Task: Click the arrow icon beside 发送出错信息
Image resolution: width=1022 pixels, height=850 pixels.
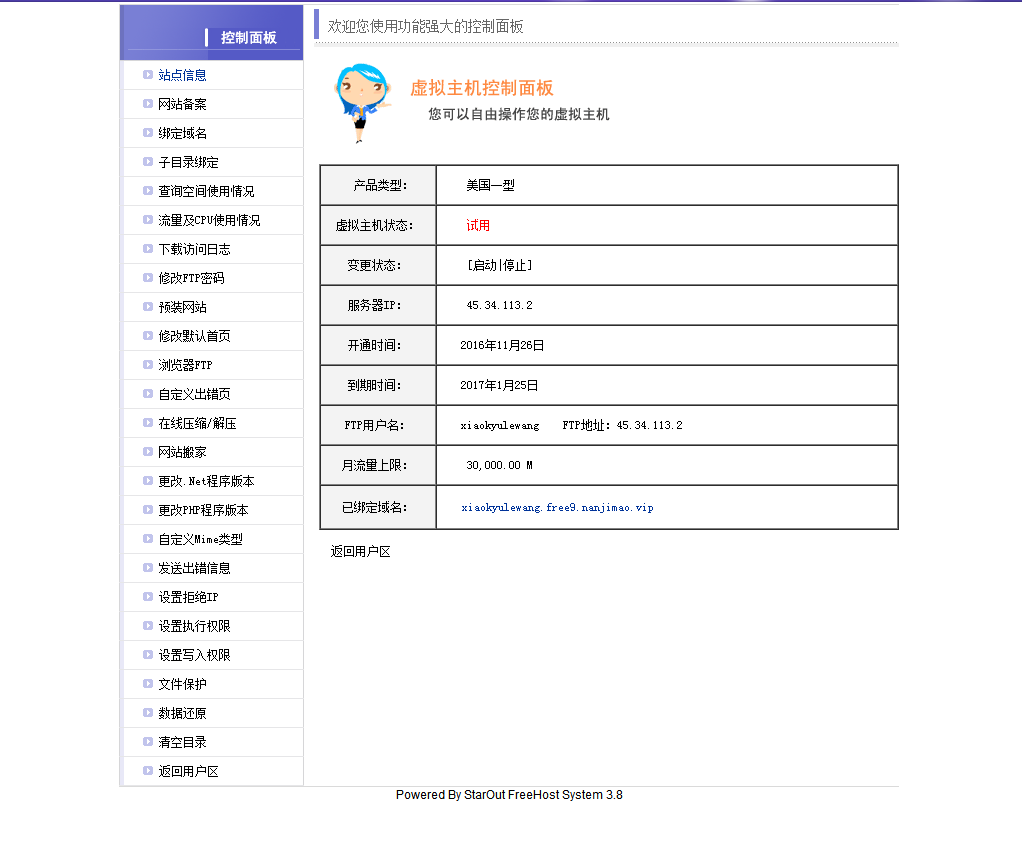Action: (148, 568)
